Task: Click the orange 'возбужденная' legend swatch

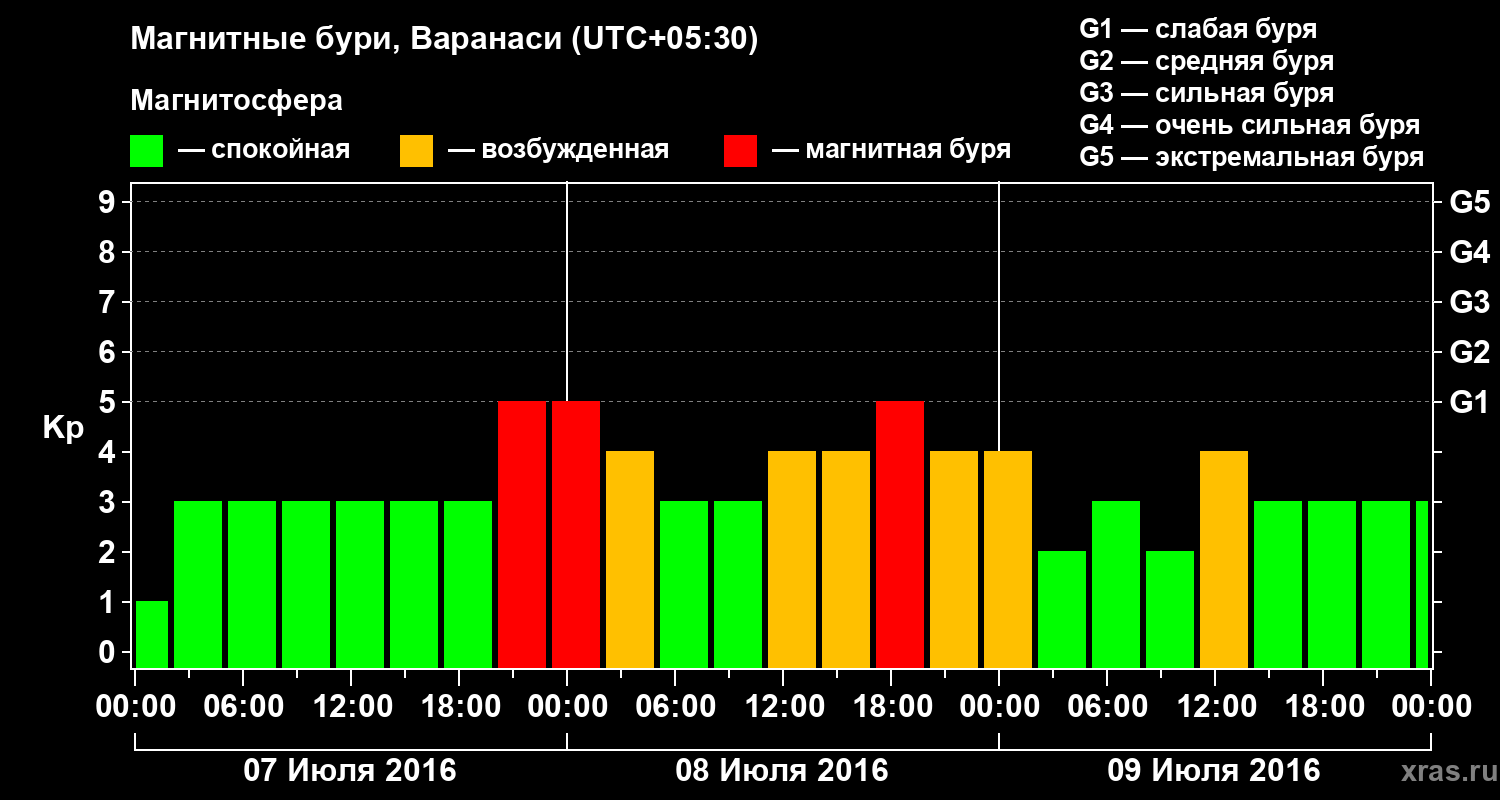Action: (416, 151)
